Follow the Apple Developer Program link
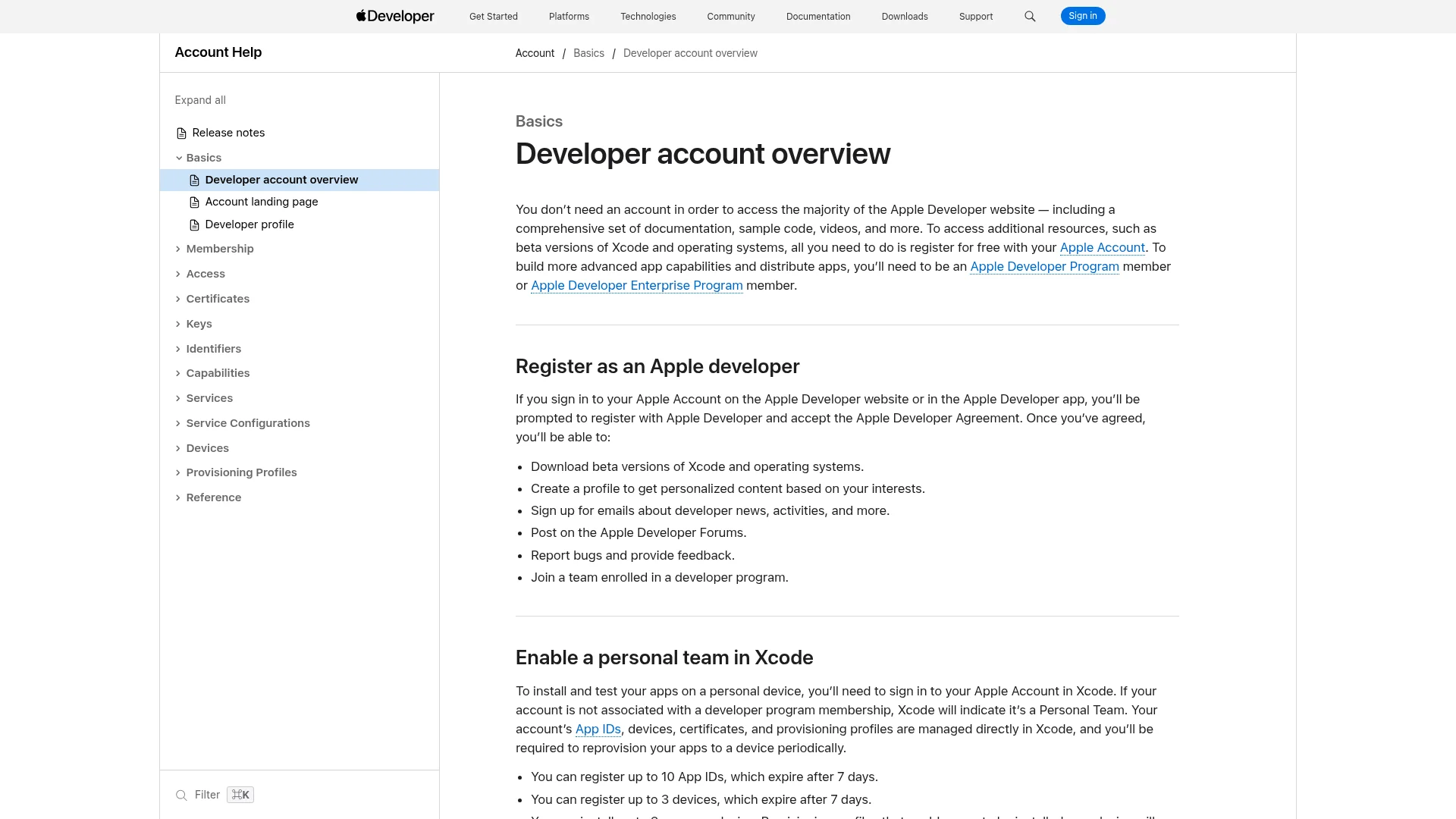 click(x=1045, y=266)
